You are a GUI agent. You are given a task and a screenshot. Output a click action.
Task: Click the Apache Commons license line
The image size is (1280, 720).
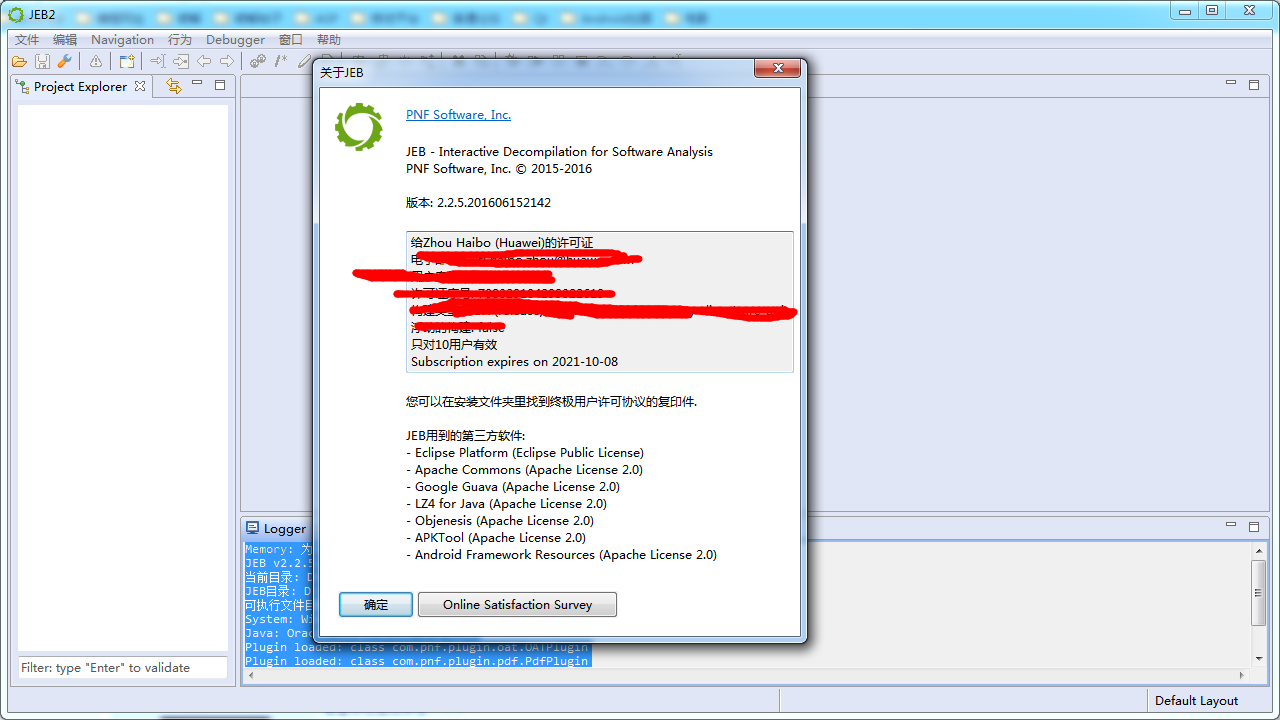pos(524,470)
